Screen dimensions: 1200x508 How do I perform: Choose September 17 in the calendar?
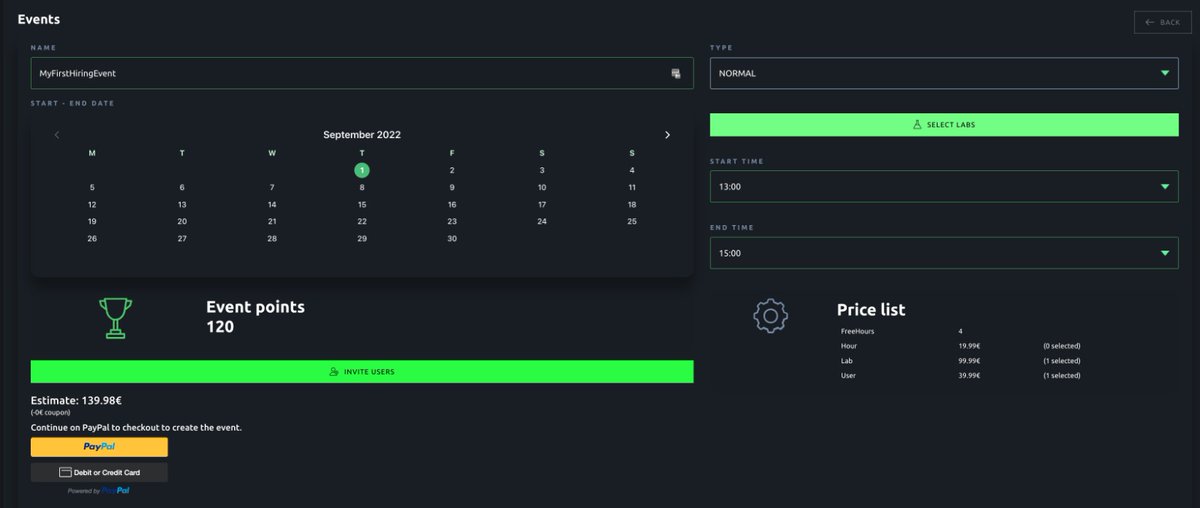(542, 204)
